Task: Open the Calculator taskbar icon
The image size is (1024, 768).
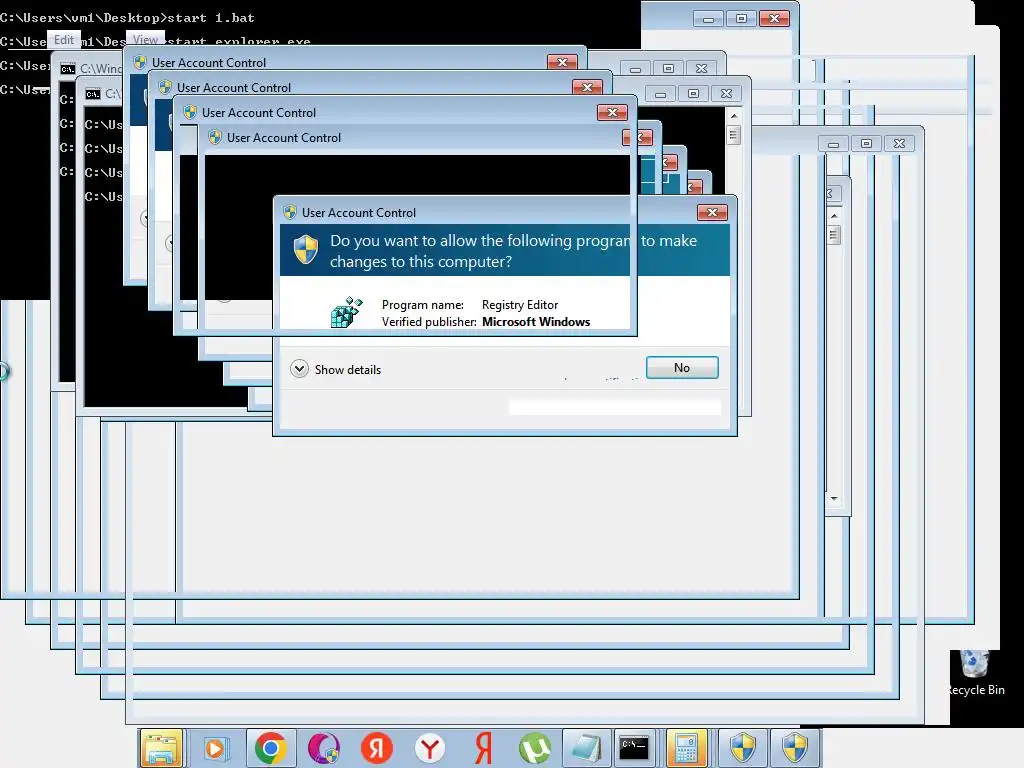Action: [x=686, y=748]
